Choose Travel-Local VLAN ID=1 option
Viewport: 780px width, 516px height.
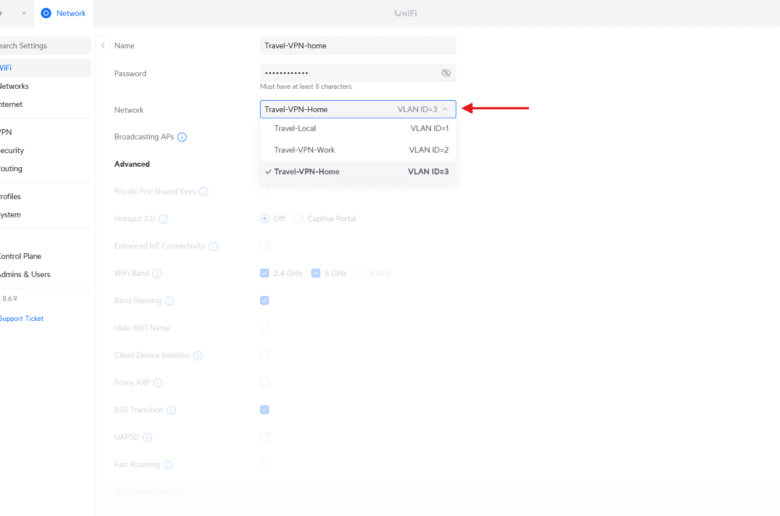click(x=358, y=128)
